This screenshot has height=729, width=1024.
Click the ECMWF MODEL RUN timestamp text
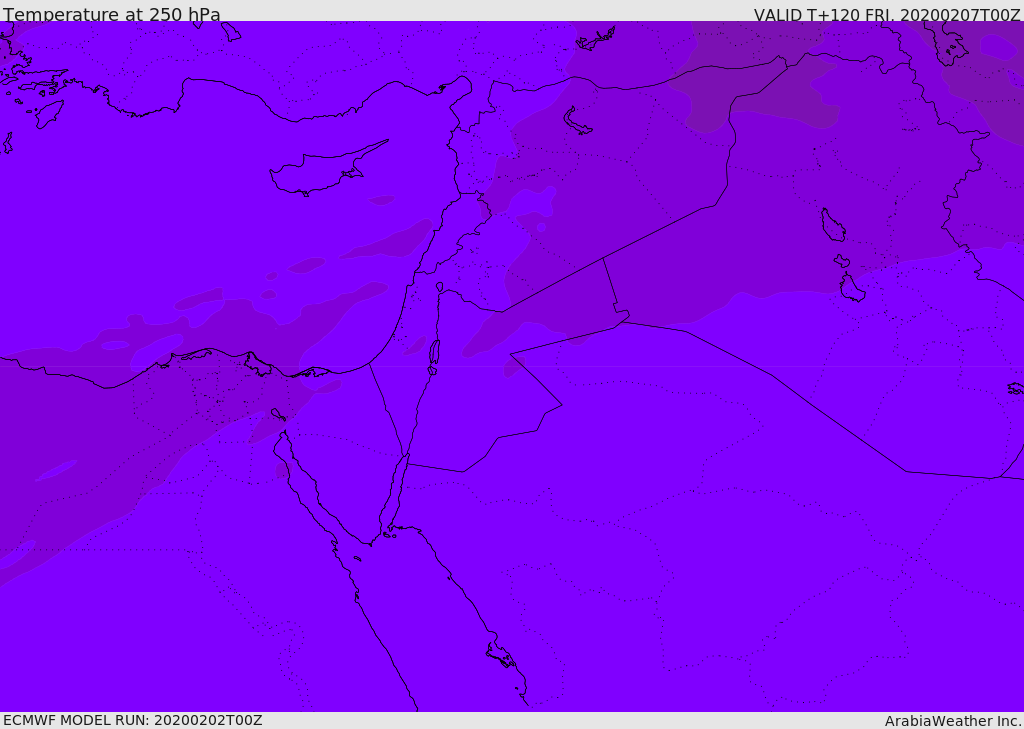coord(132,720)
